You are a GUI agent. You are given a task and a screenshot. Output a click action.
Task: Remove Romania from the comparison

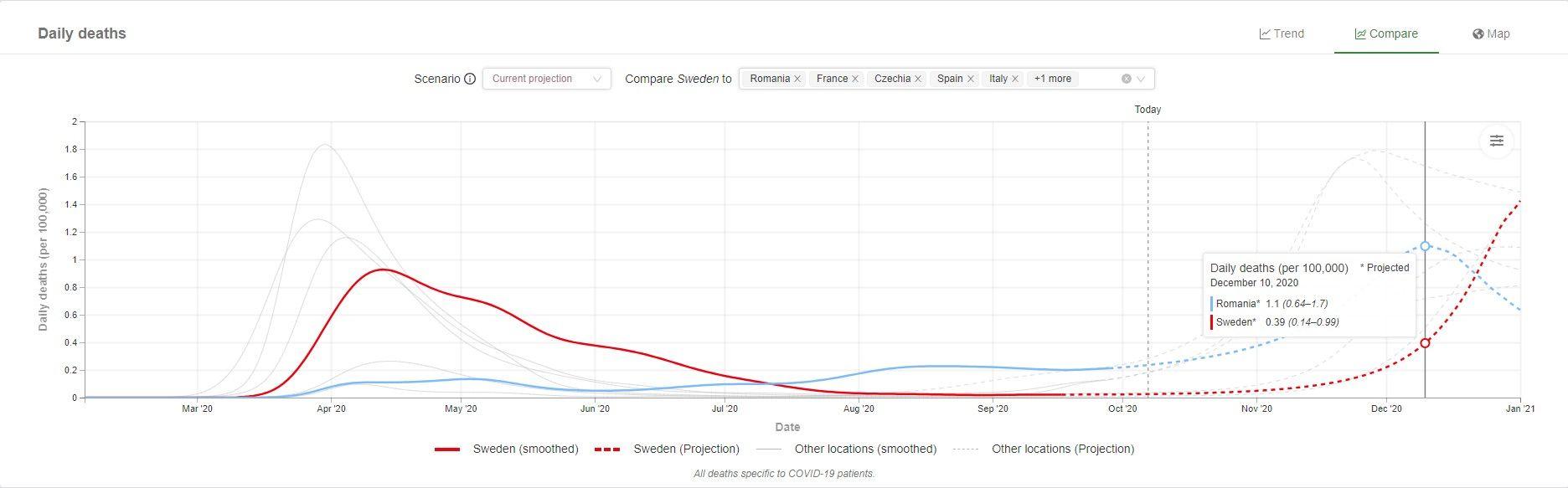(x=797, y=79)
